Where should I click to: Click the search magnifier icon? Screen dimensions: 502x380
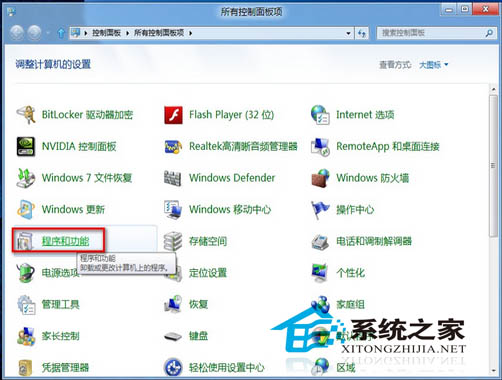[489, 33]
